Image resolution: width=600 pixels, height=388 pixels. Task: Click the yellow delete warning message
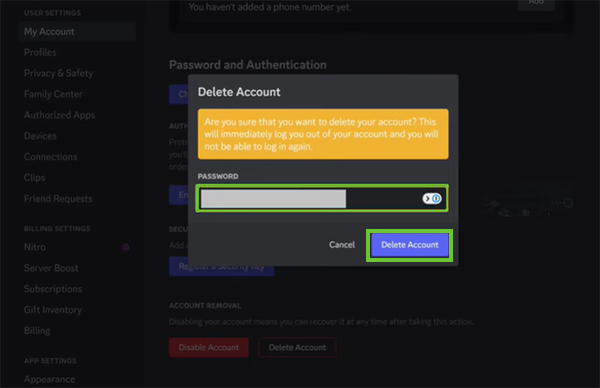click(323, 134)
